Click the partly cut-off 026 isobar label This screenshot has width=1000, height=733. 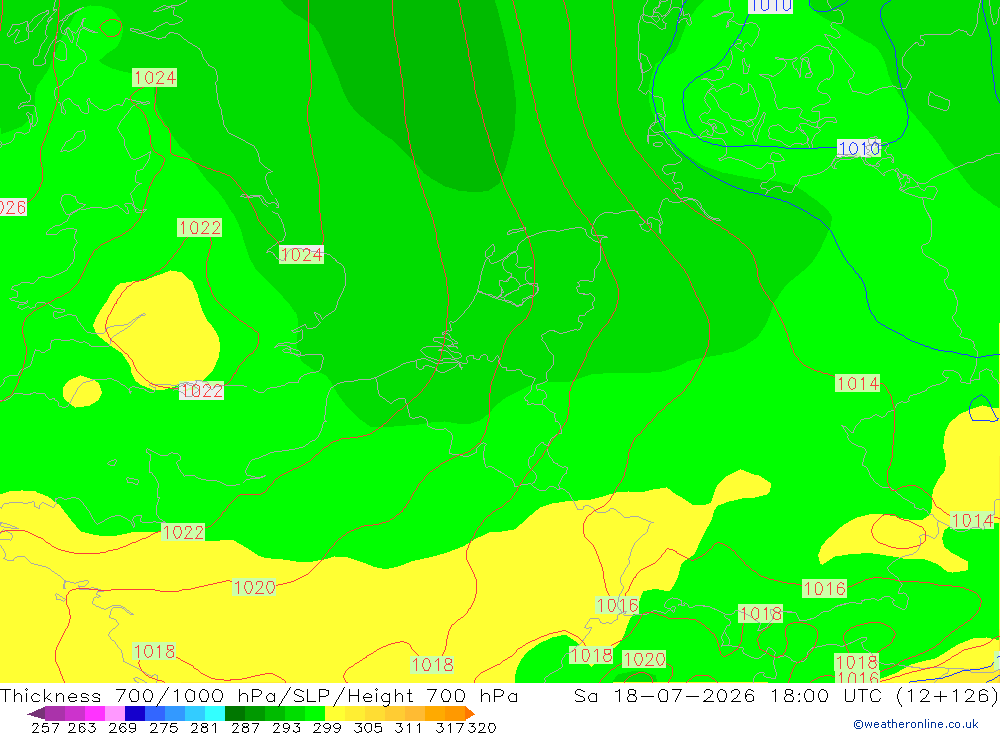[13, 207]
